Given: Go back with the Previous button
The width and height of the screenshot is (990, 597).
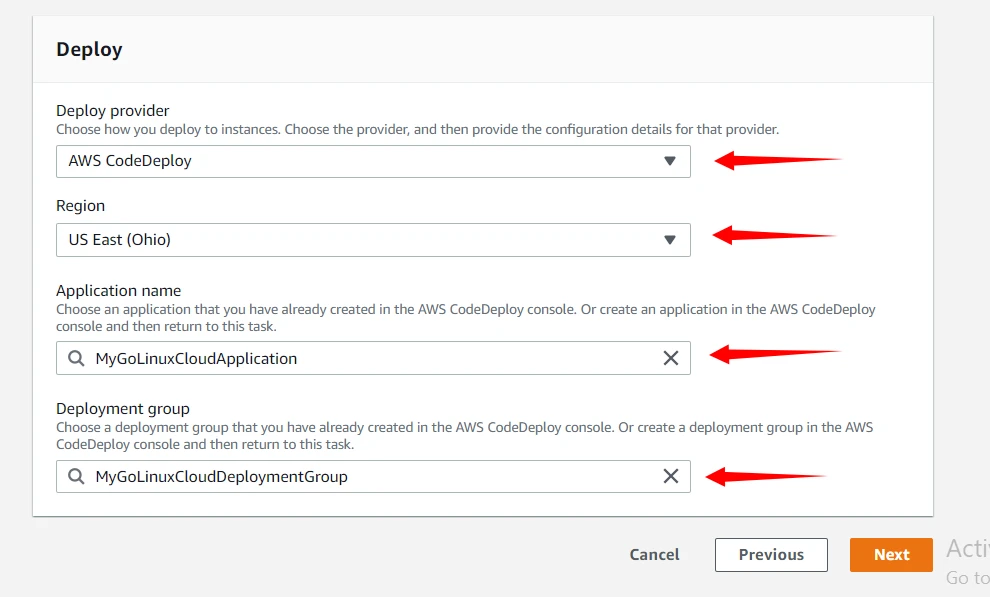Looking at the screenshot, I should tap(771, 555).
